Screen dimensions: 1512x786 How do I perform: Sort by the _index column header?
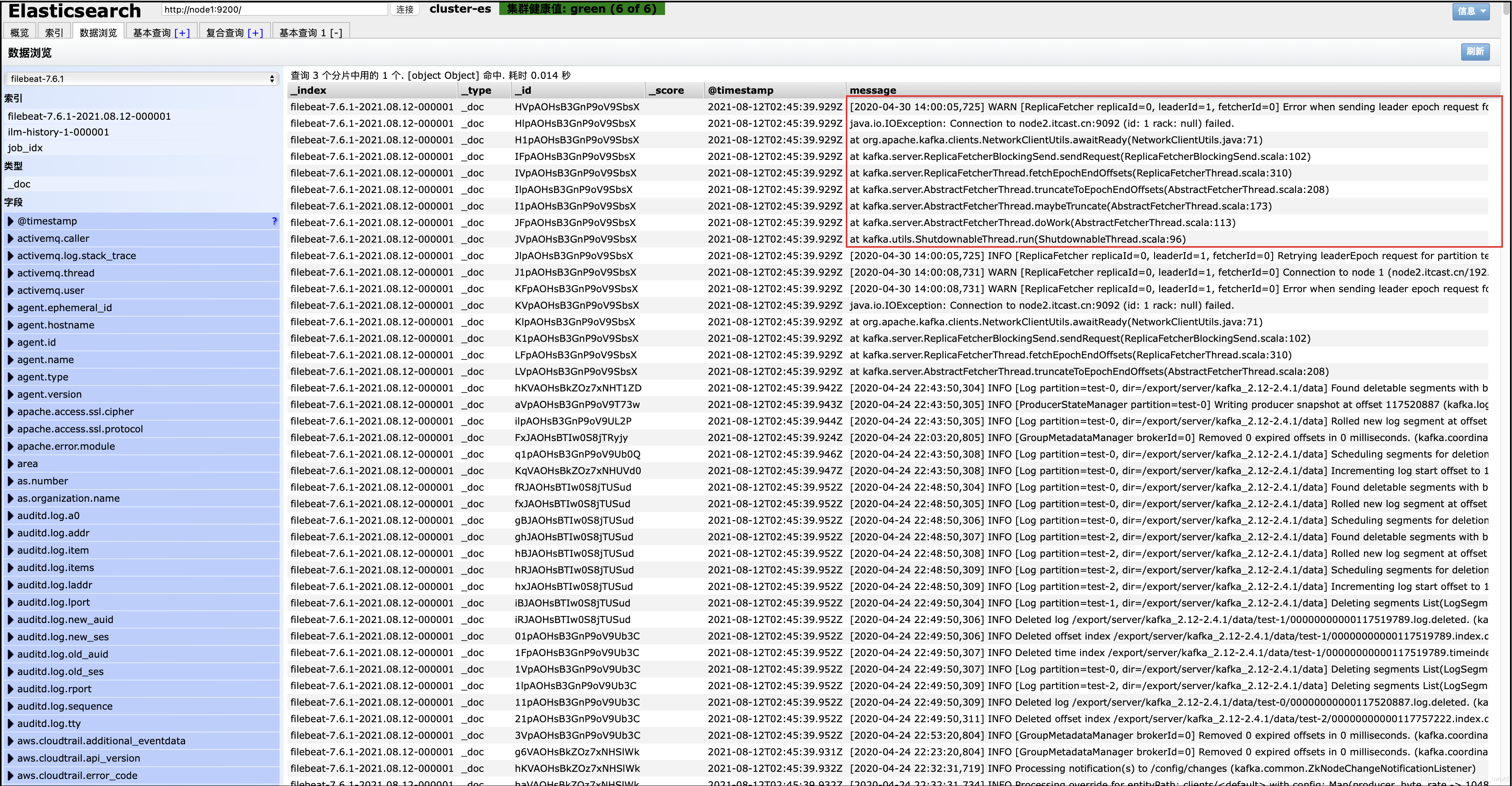pos(372,91)
